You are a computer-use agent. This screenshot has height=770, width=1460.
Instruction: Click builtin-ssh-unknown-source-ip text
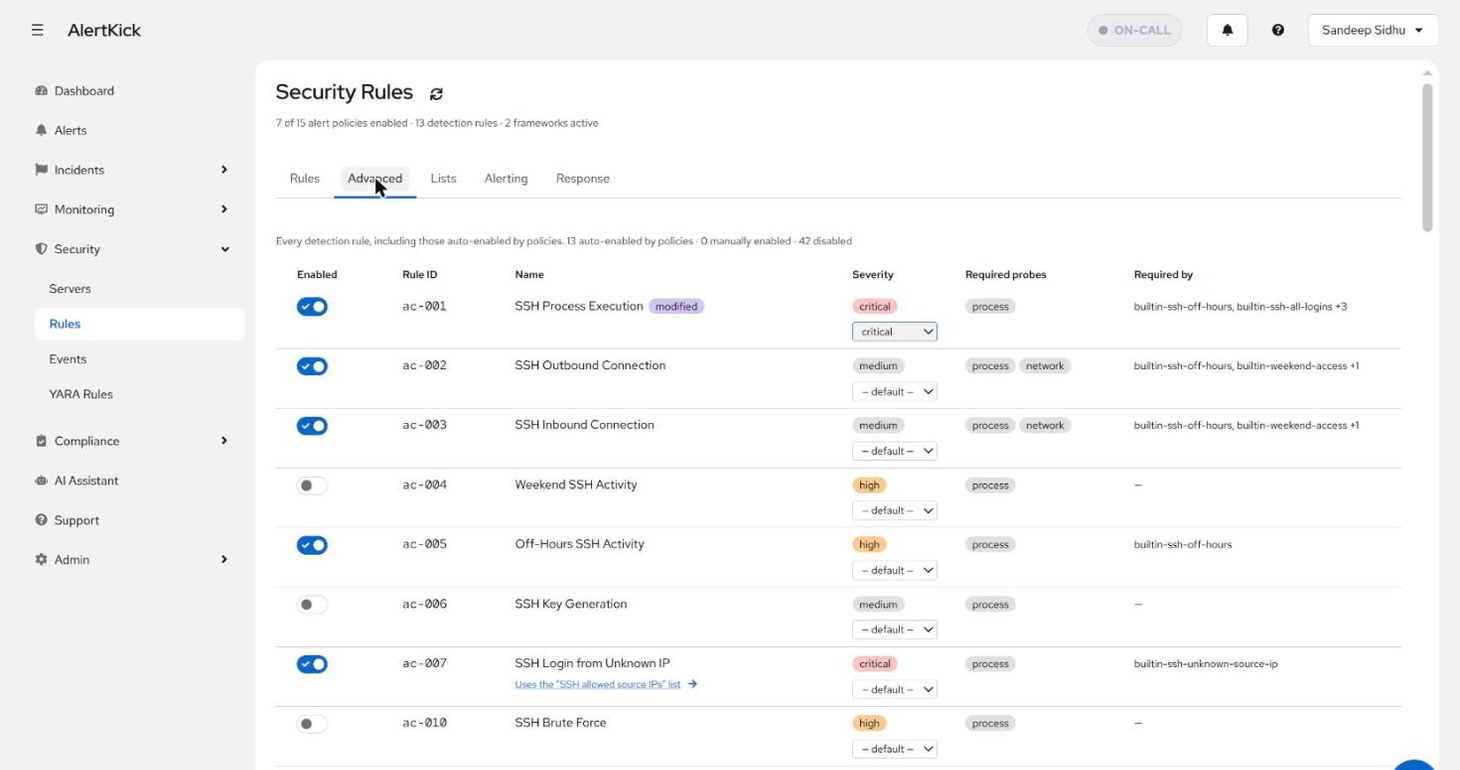click(x=1206, y=664)
